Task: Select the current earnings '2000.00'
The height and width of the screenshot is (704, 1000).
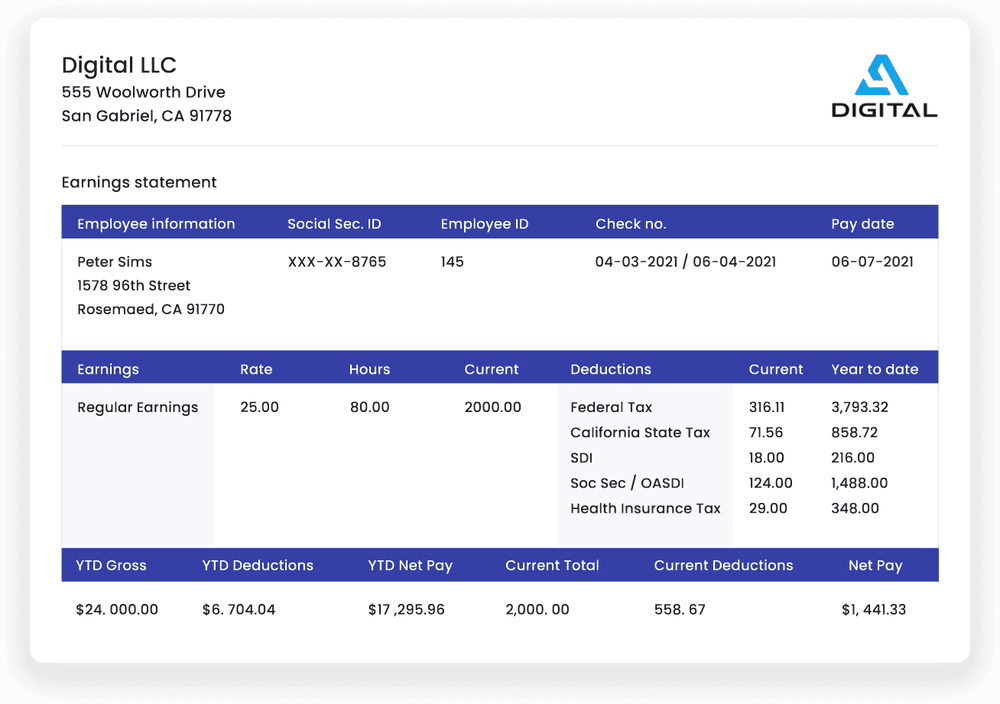Action: point(492,407)
